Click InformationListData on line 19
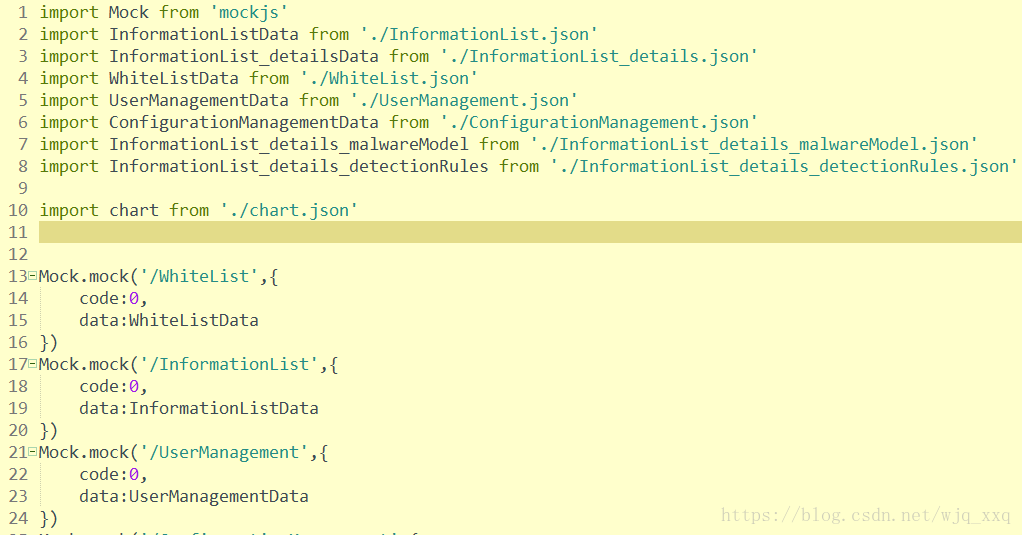The image size is (1022, 535). (224, 408)
